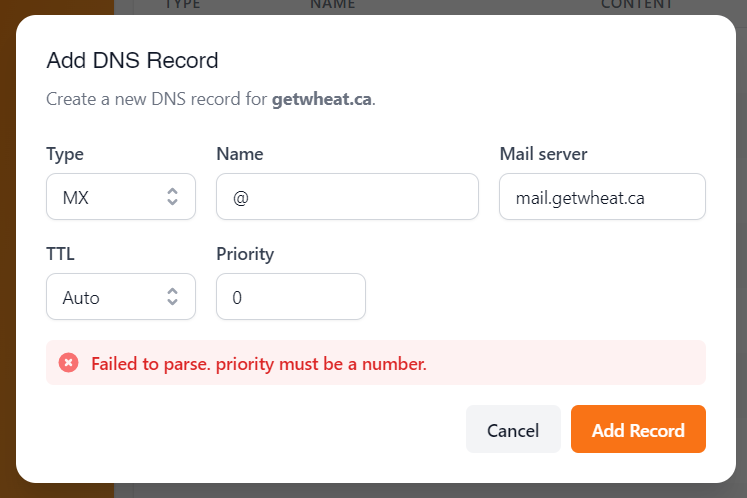Open the TTL dropdown set to Auto

coord(121,296)
